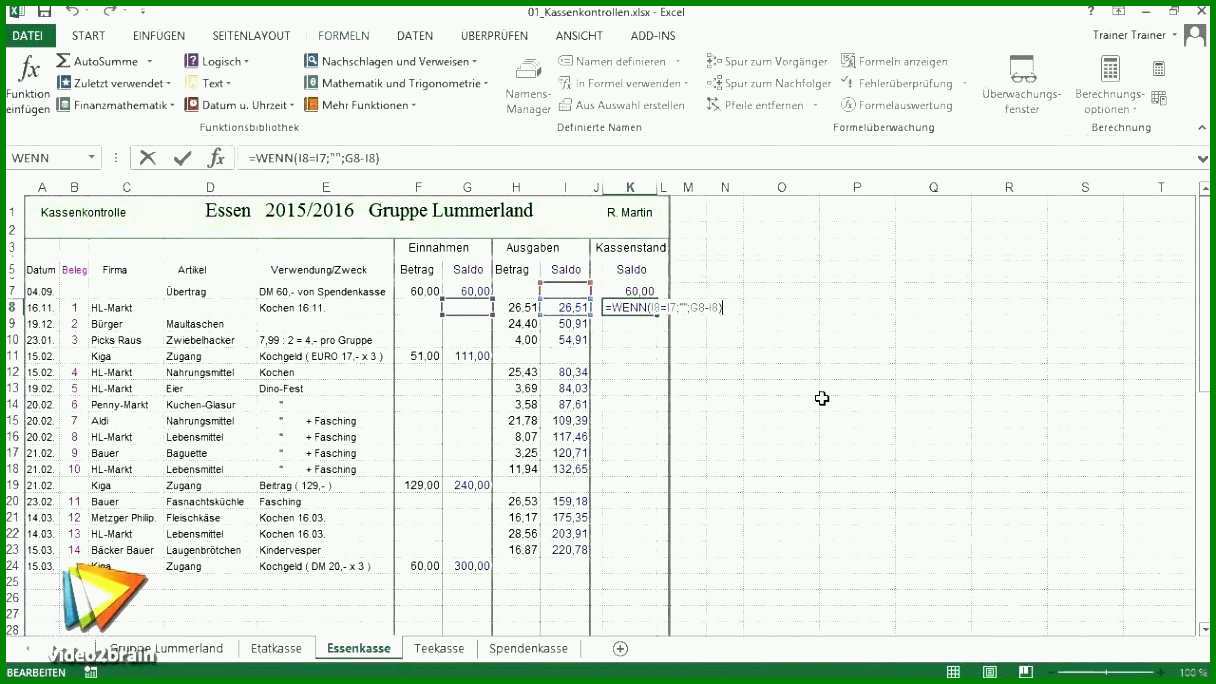
Task: Click In Formel verwenden
Action: (x=623, y=84)
